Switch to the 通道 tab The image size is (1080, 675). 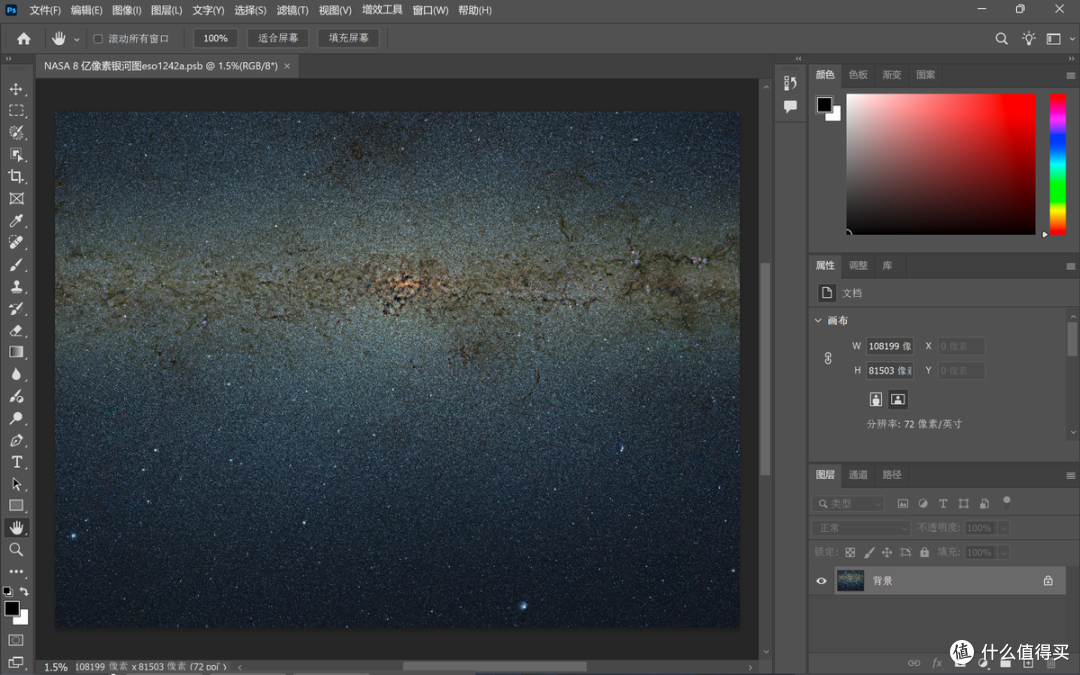(x=858, y=475)
